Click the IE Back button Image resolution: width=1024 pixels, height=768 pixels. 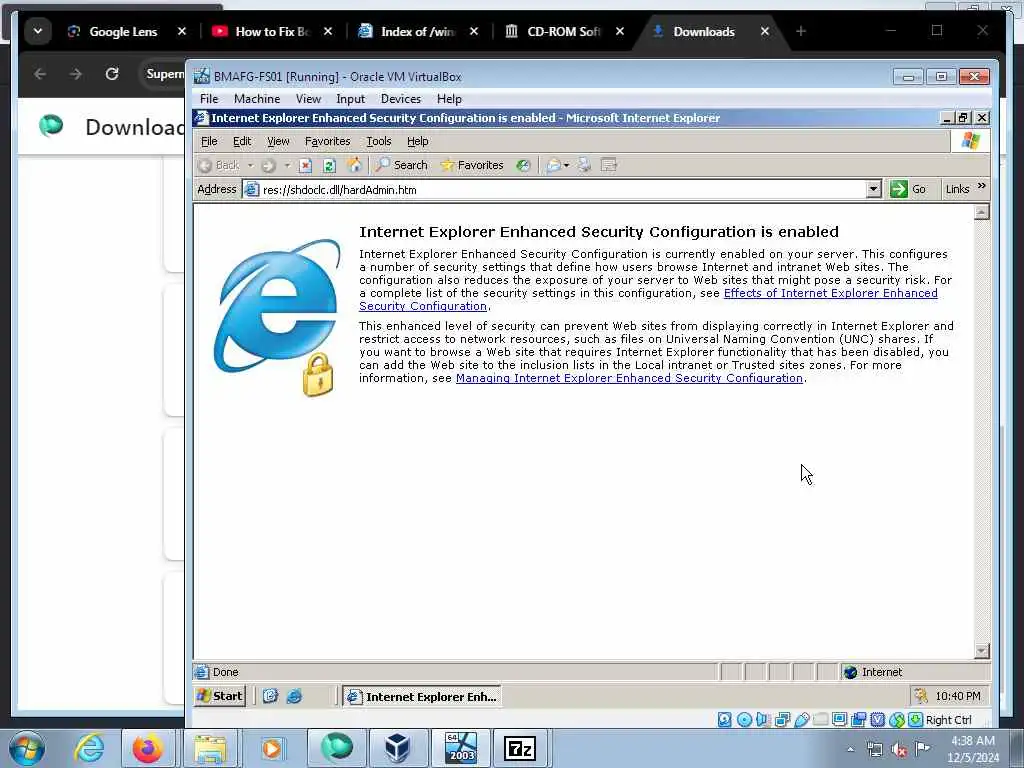pyautogui.click(x=219, y=165)
